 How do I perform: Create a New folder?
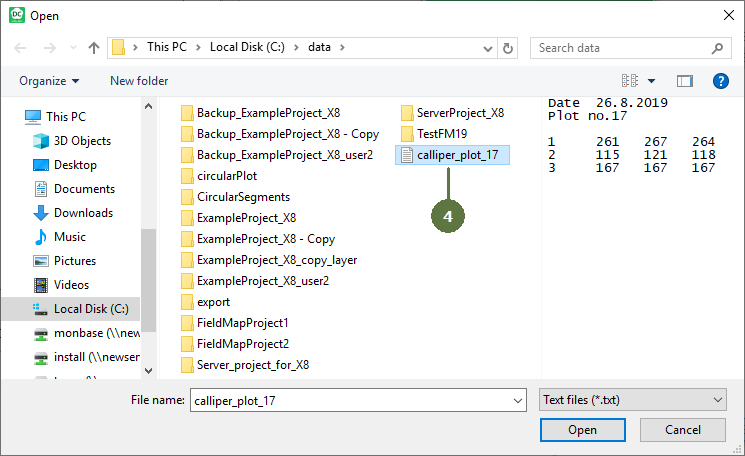point(139,81)
